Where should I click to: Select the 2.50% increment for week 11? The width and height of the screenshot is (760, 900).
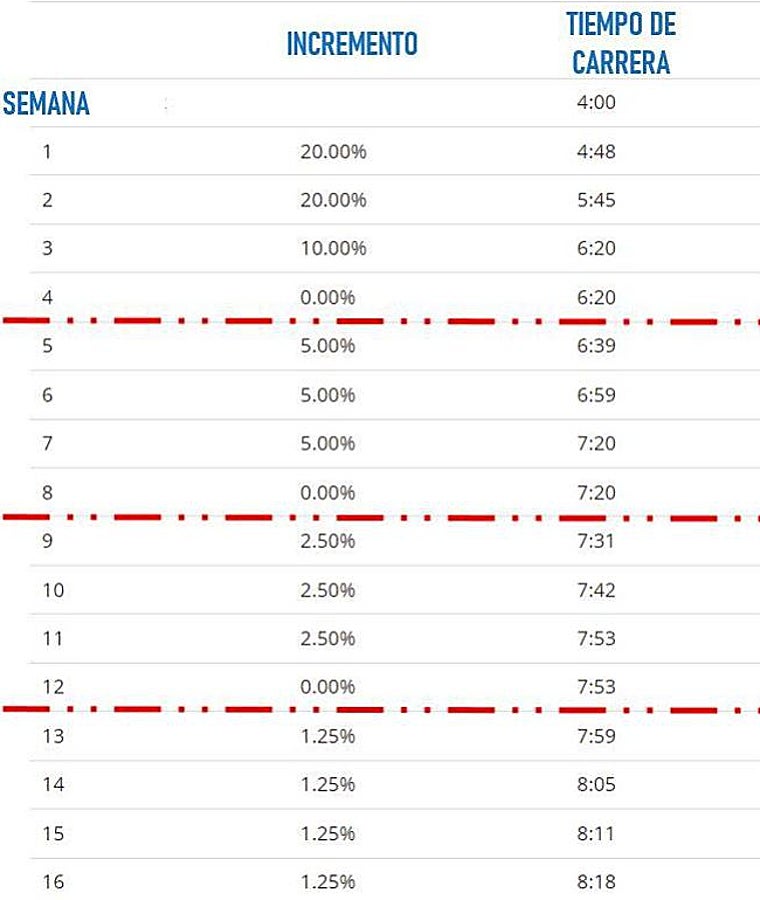tap(327, 638)
